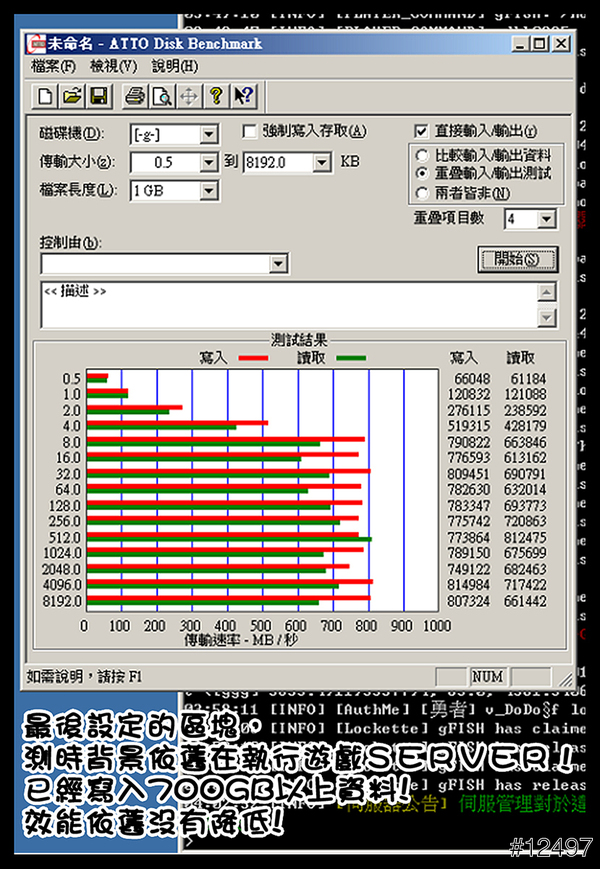Open the 控制由 dropdown list
Viewport: 600px width, 869px height.
[x=278, y=264]
